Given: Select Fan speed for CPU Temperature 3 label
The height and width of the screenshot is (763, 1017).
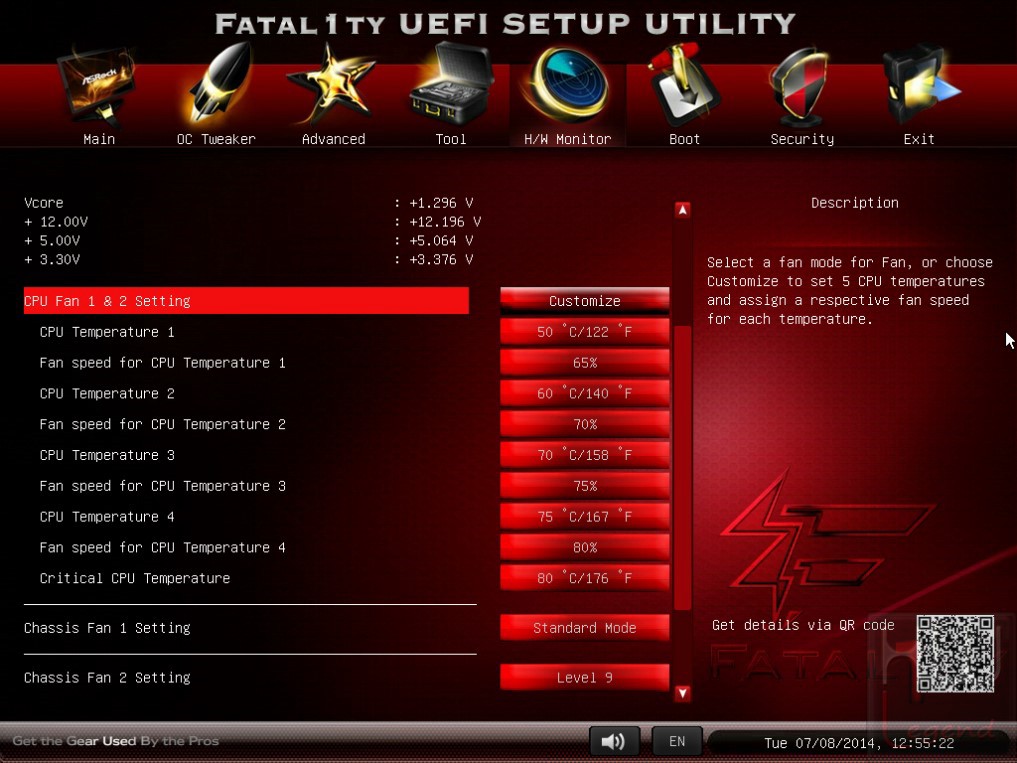Looking at the screenshot, I should (163, 485).
